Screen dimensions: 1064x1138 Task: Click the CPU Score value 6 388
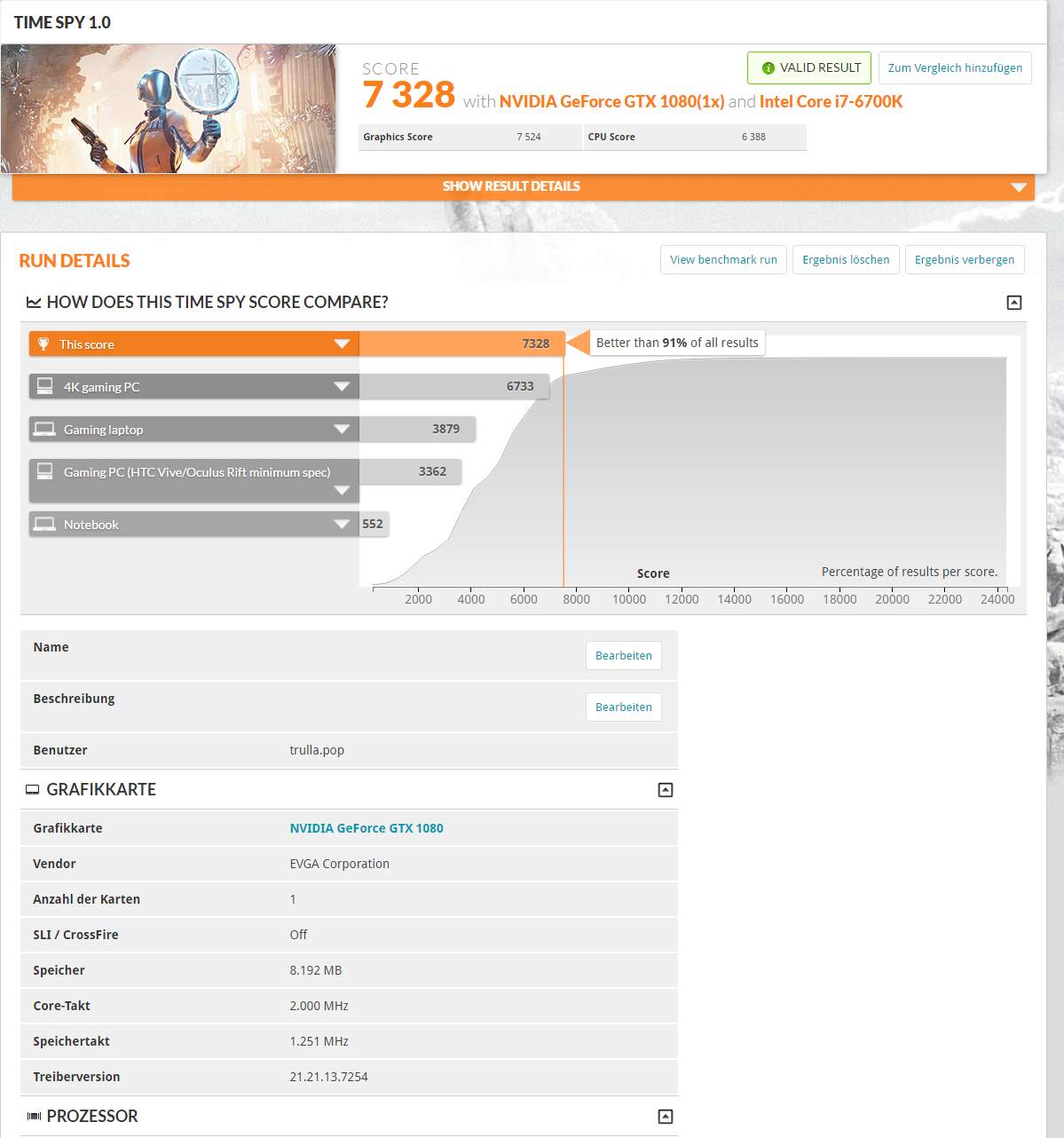753,137
